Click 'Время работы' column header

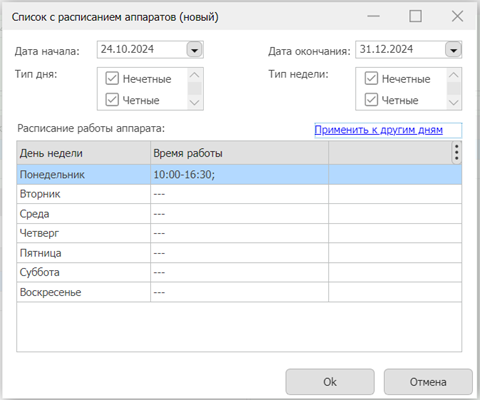coord(239,153)
